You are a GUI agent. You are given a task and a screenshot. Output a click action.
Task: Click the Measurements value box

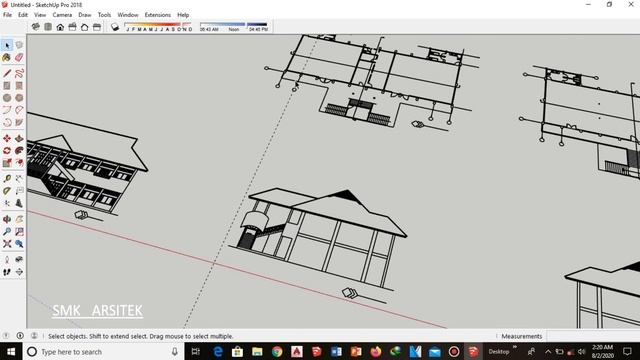point(593,336)
